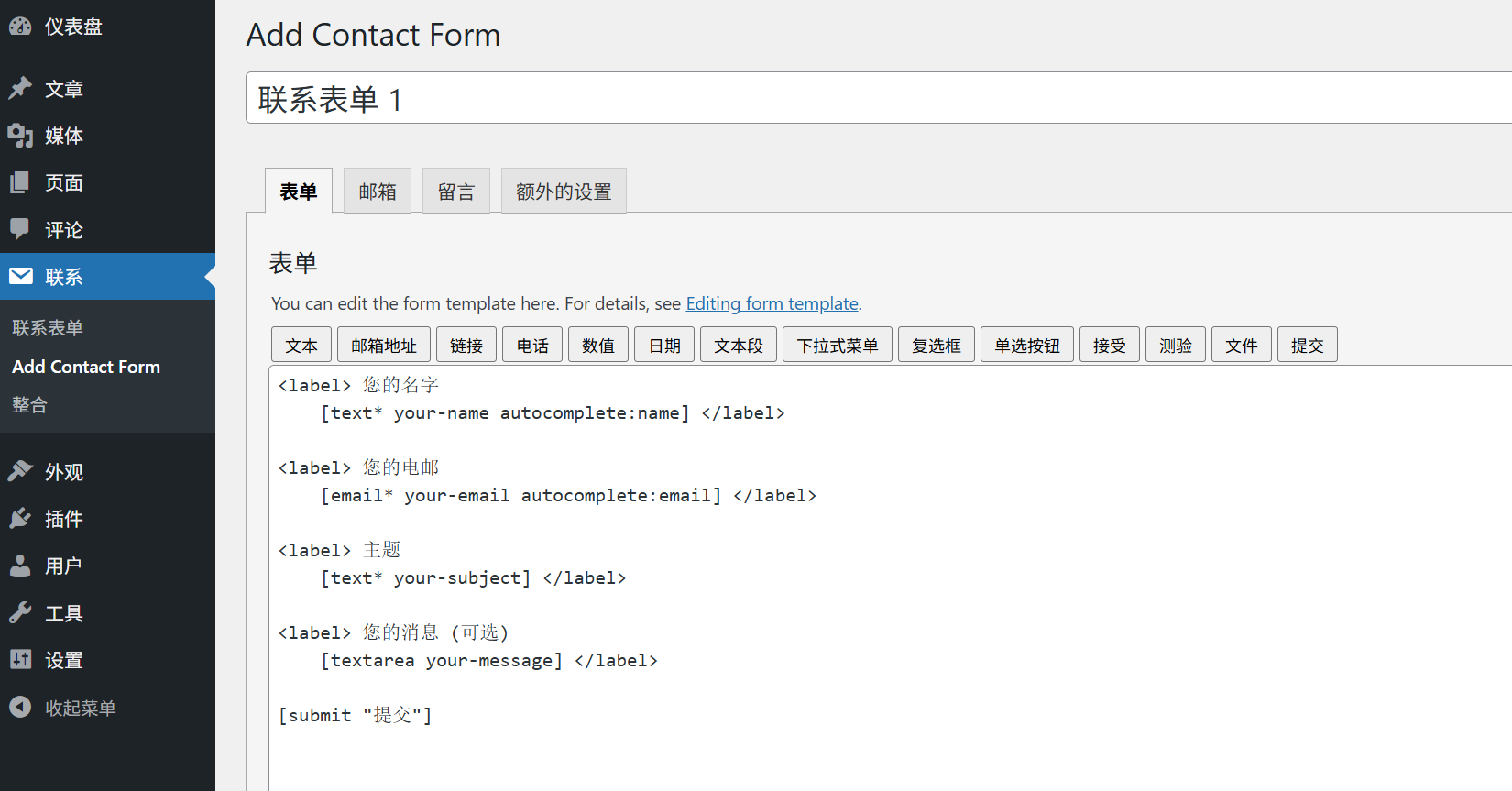The width and height of the screenshot is (1512, 791).
Task: Click the 外观 appearance brush icon
Action: [x=20, y=471]
